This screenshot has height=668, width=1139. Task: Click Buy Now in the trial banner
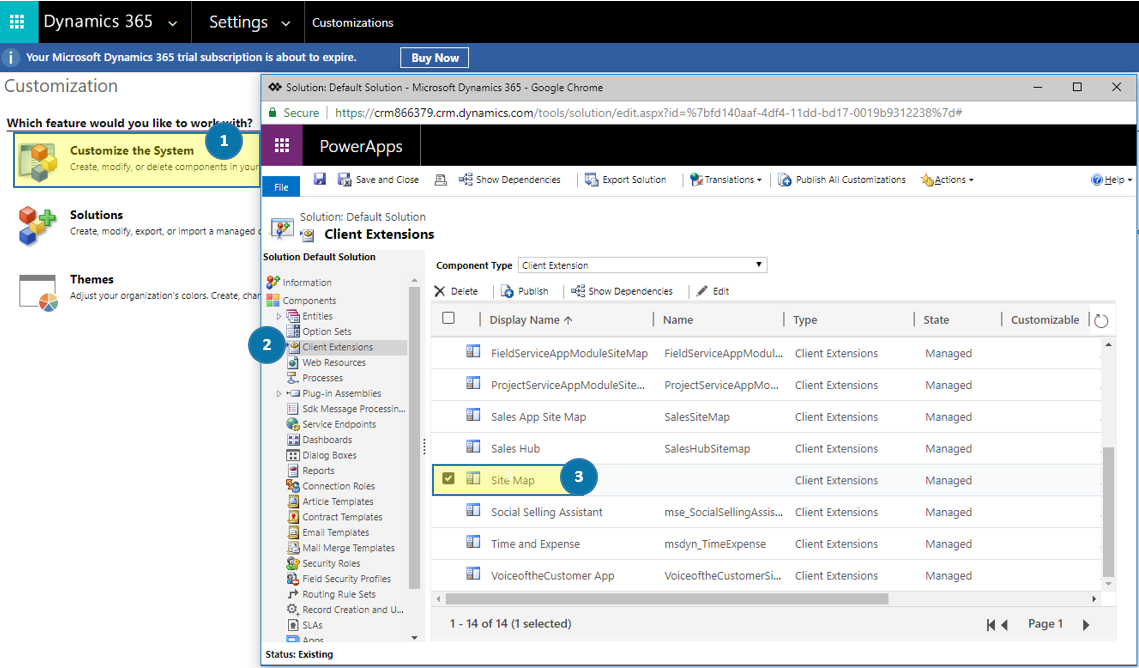coord(434,57)
